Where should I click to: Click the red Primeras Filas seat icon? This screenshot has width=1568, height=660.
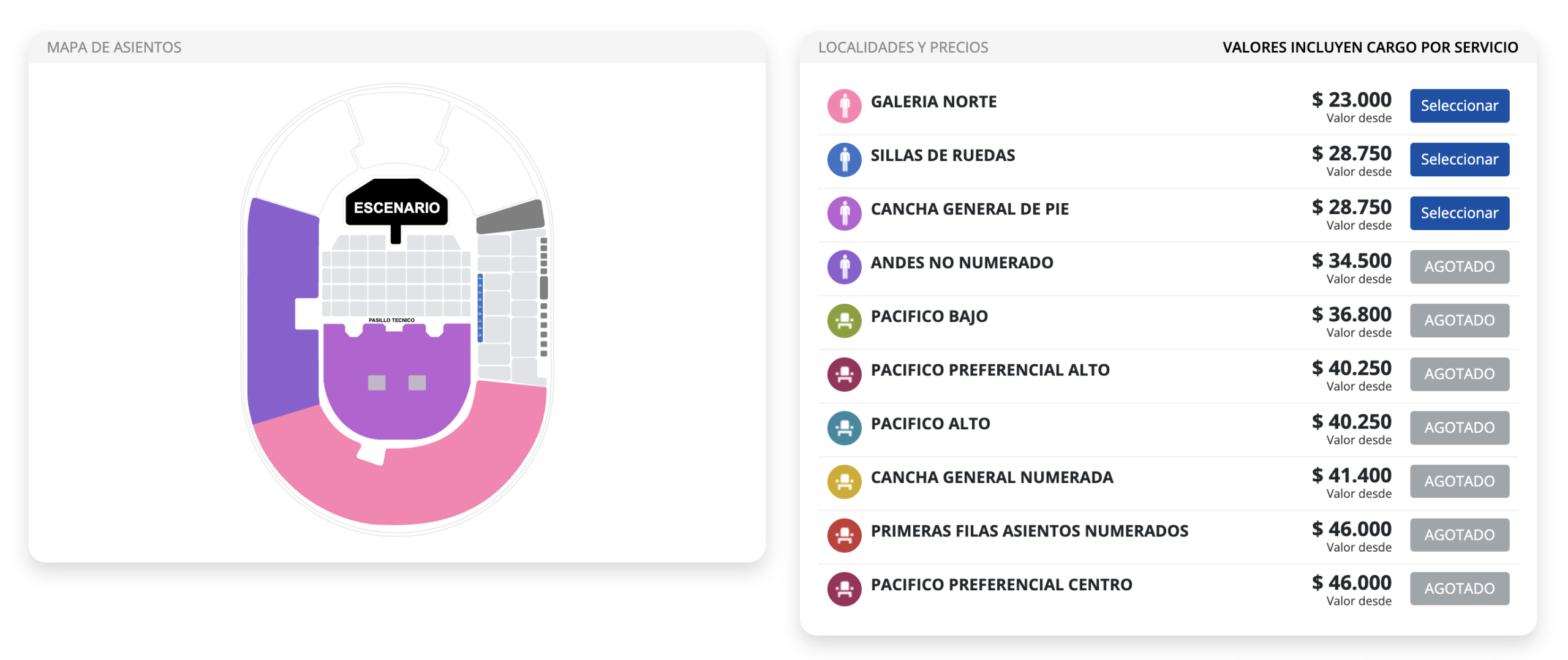click(x=844, y=536)
